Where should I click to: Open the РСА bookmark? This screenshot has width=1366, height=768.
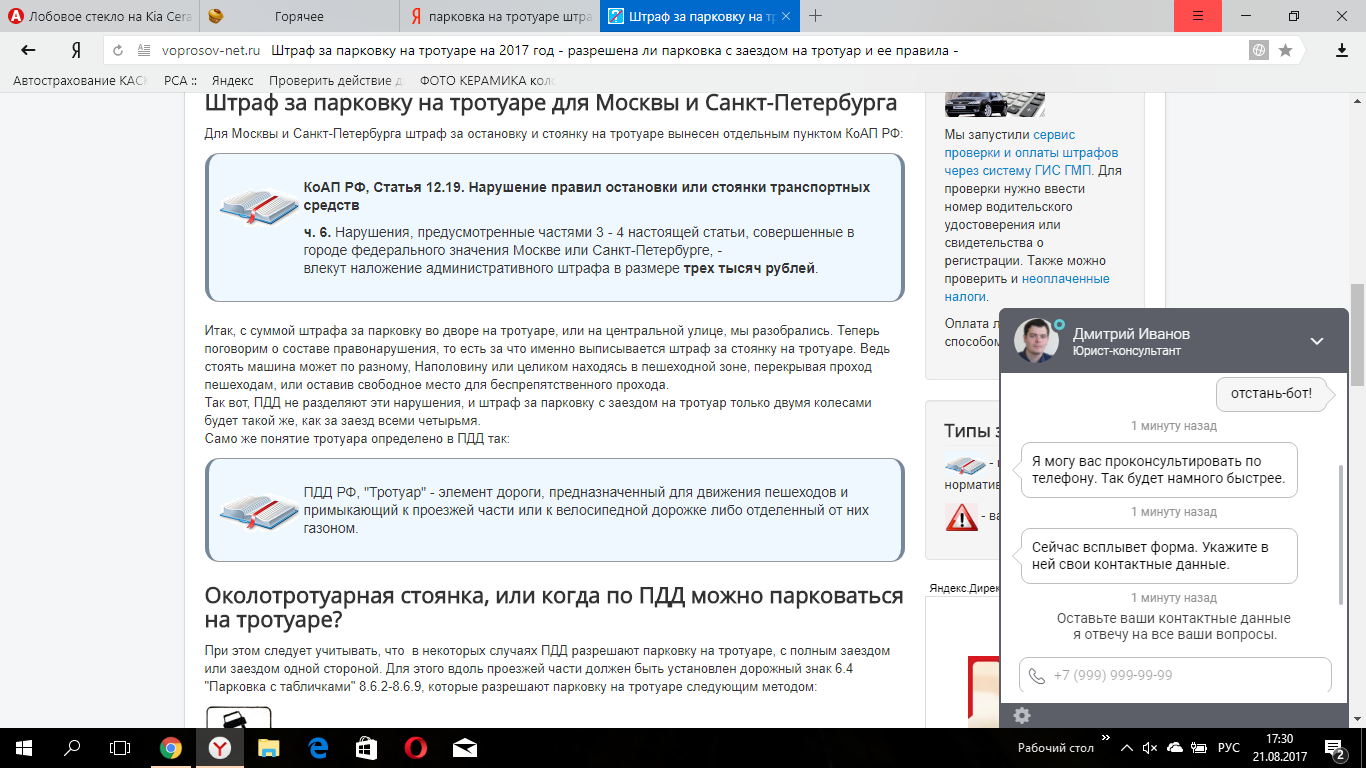tap(180, 81)
